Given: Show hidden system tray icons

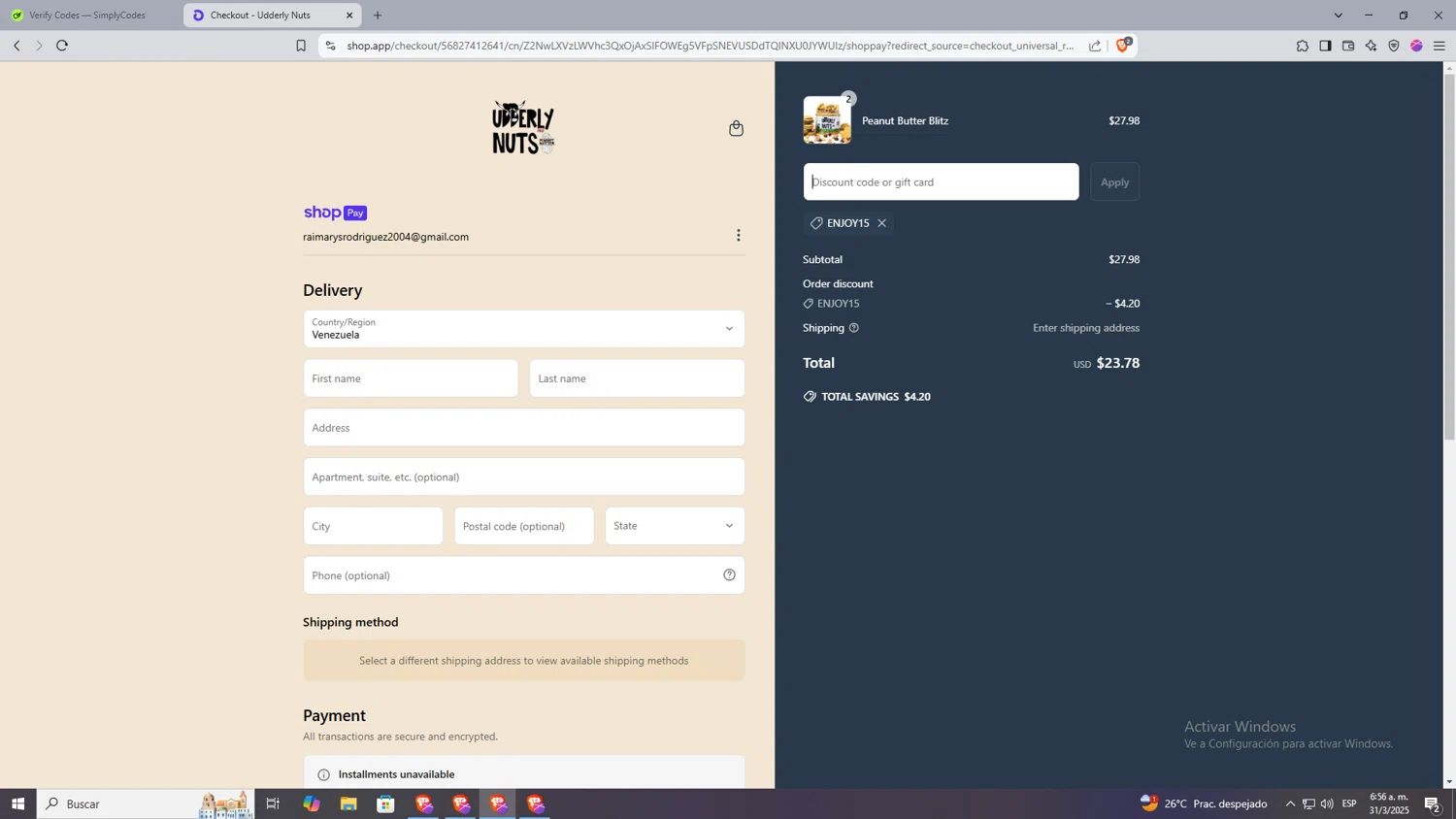Looking at the screenshot, I should (1290, 803).
